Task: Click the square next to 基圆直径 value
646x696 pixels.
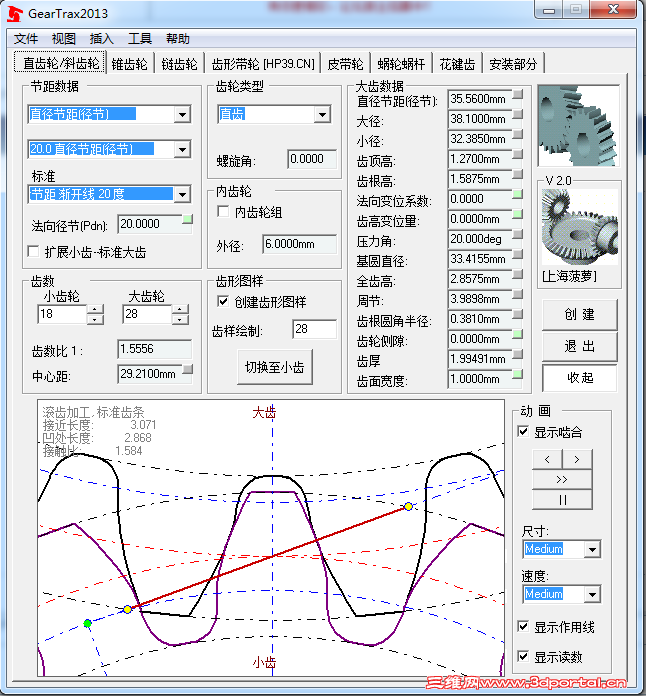Action: [x=517, y=254]
